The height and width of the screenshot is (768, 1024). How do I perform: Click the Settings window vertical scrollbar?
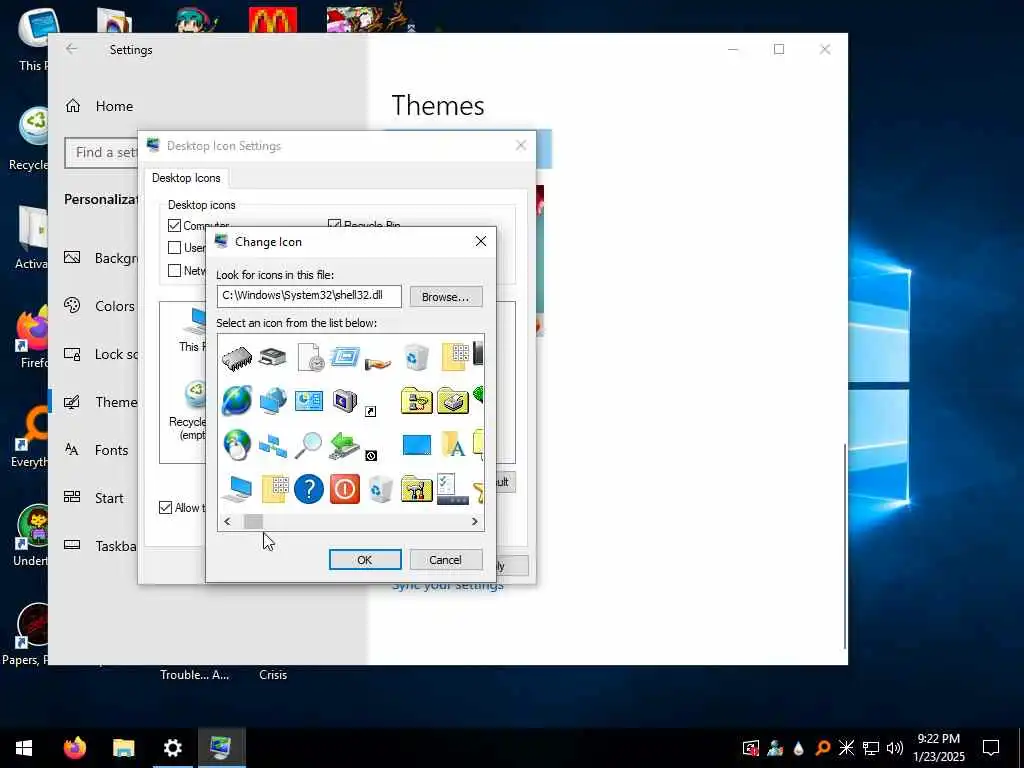pos(845,545)
